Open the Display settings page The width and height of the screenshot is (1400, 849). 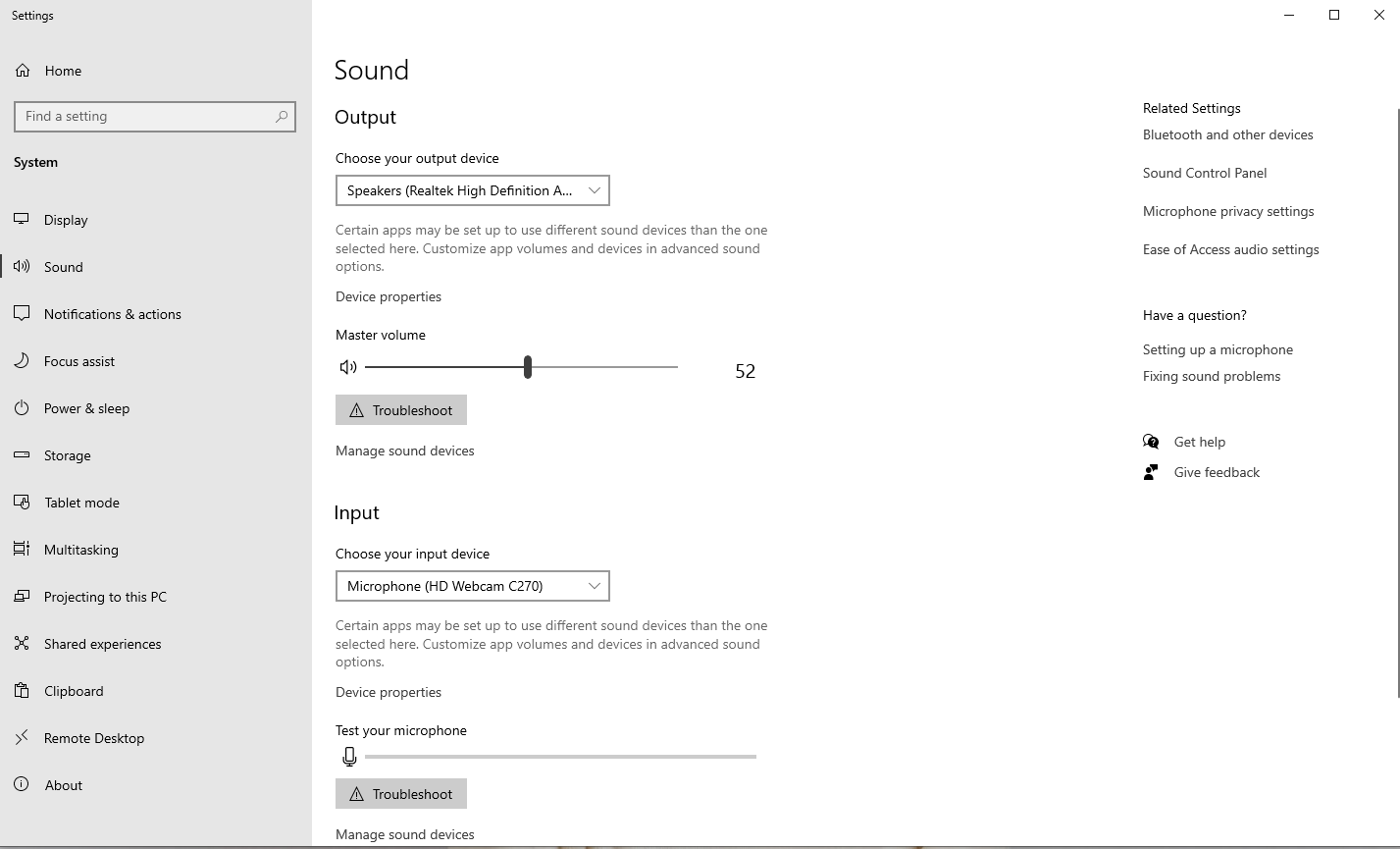[66, 220]
